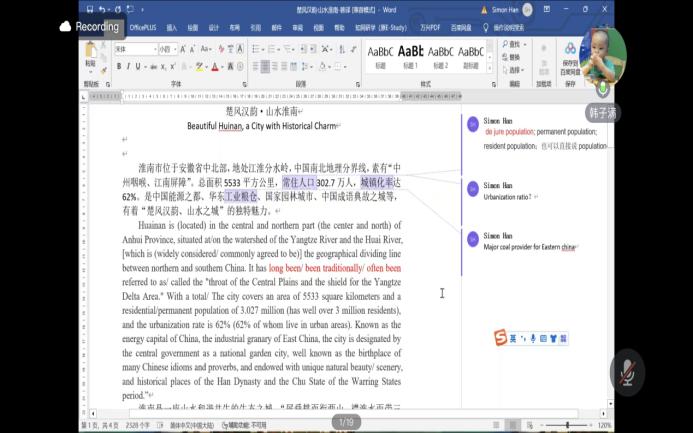The image size is (693, 433).
Task: Open the 插入 (Insert) ribbon tab
Action: (172, 28)
